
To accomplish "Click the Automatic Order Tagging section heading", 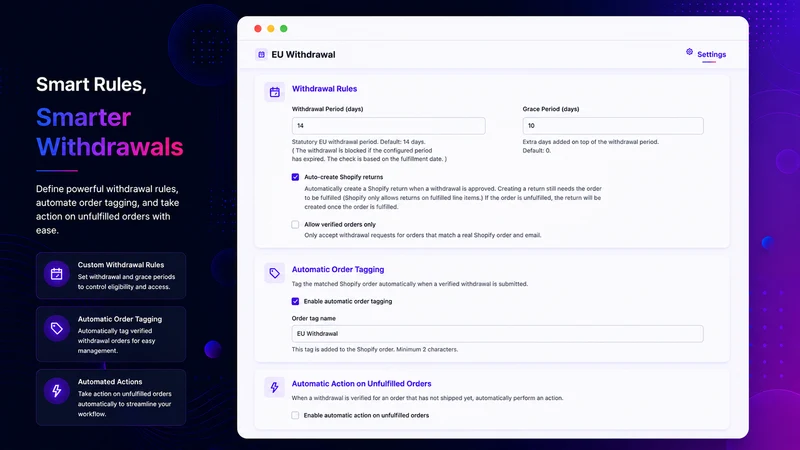I will [x=338, y=269].
